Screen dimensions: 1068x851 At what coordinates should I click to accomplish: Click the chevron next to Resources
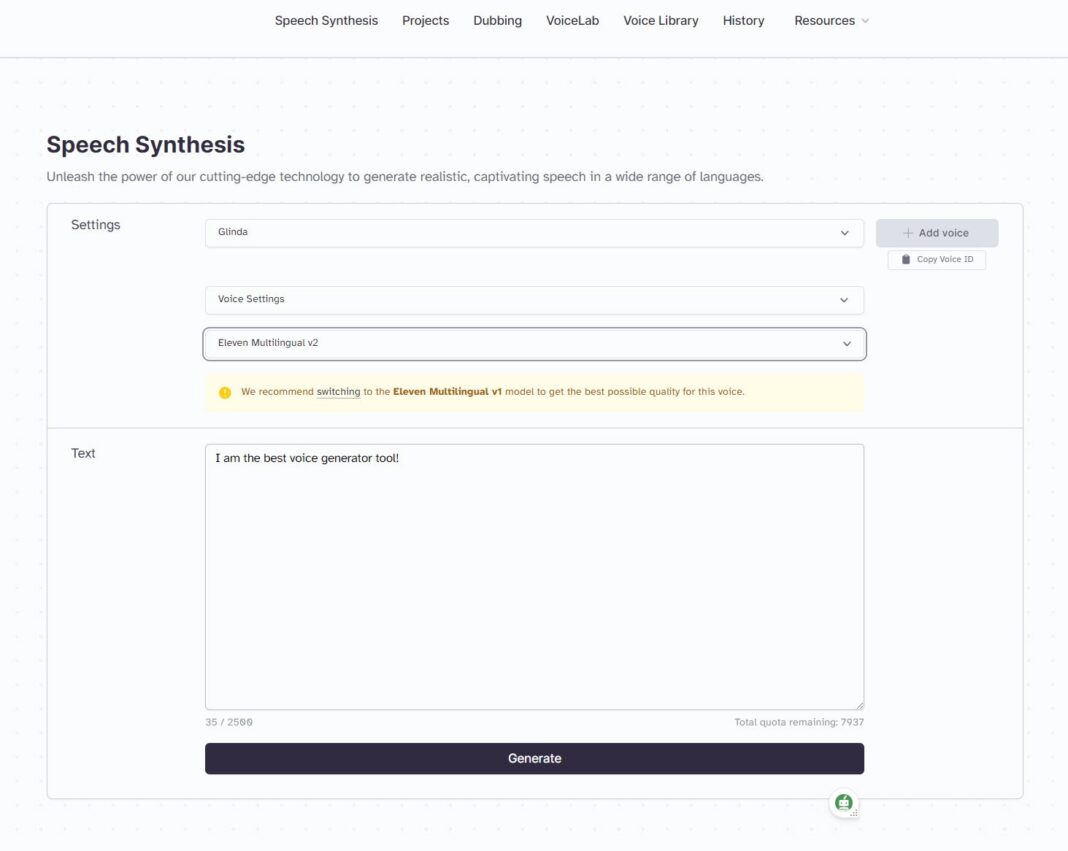[x=865, y=21]
